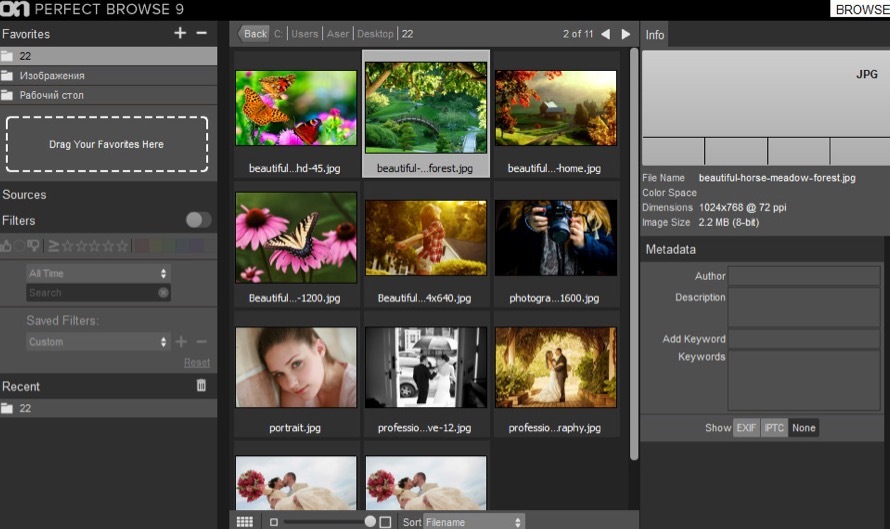This screenshot has height=529, width=890.
Task: Go to next image with the right arrow
Action: [626, 34]
